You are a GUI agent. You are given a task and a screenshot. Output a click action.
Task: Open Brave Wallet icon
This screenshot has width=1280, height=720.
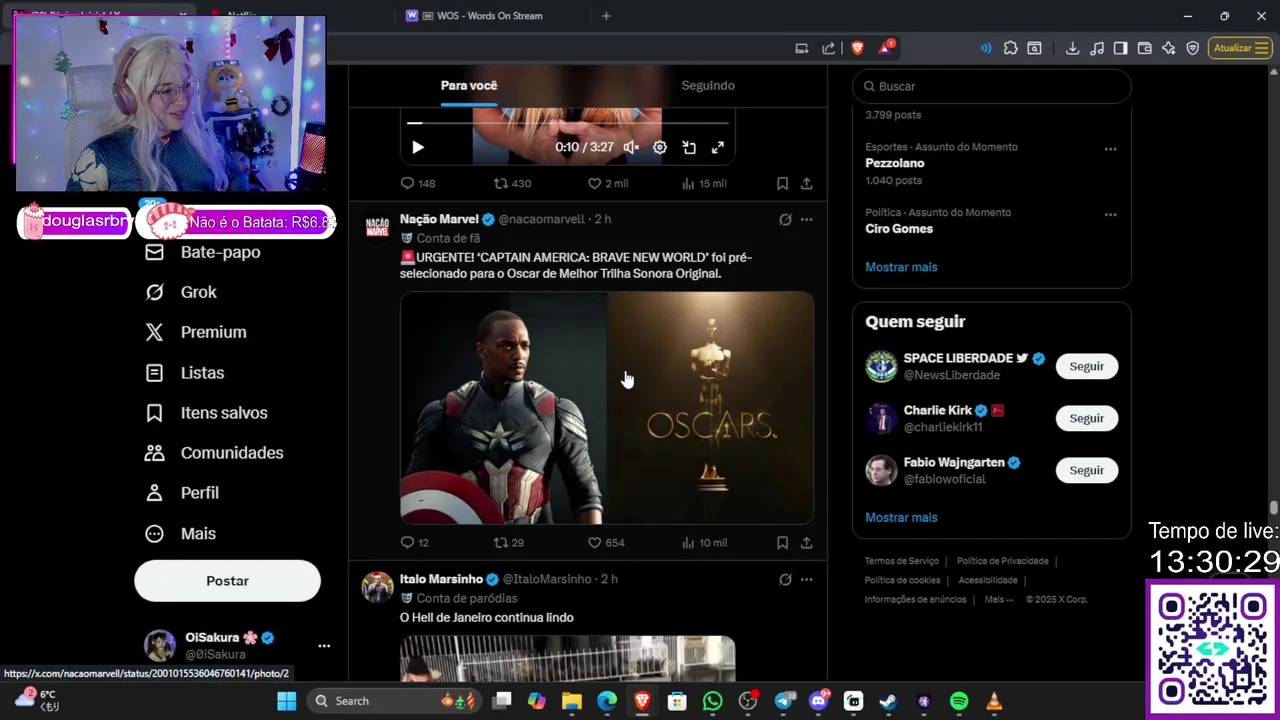coord(1145,48)
